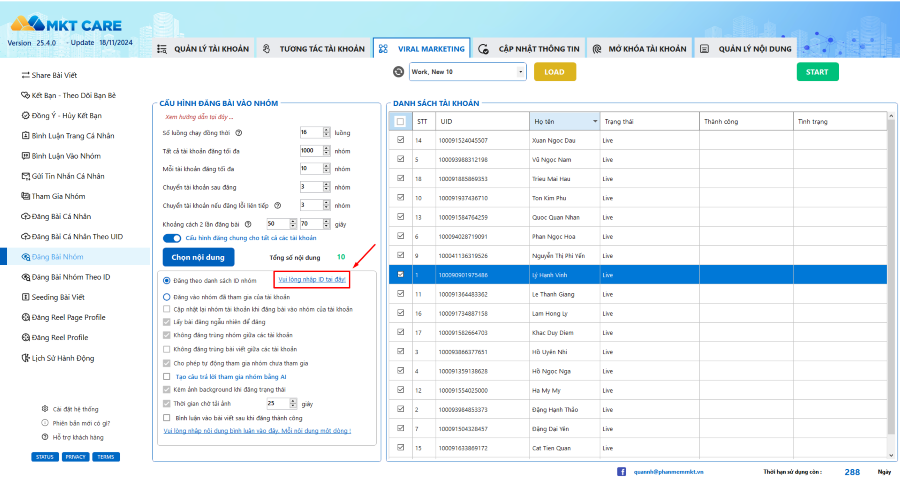Click the Vui lòng nhập ID tại đây link
Screen dimensions: 900x478
click(x=312, y=280)
